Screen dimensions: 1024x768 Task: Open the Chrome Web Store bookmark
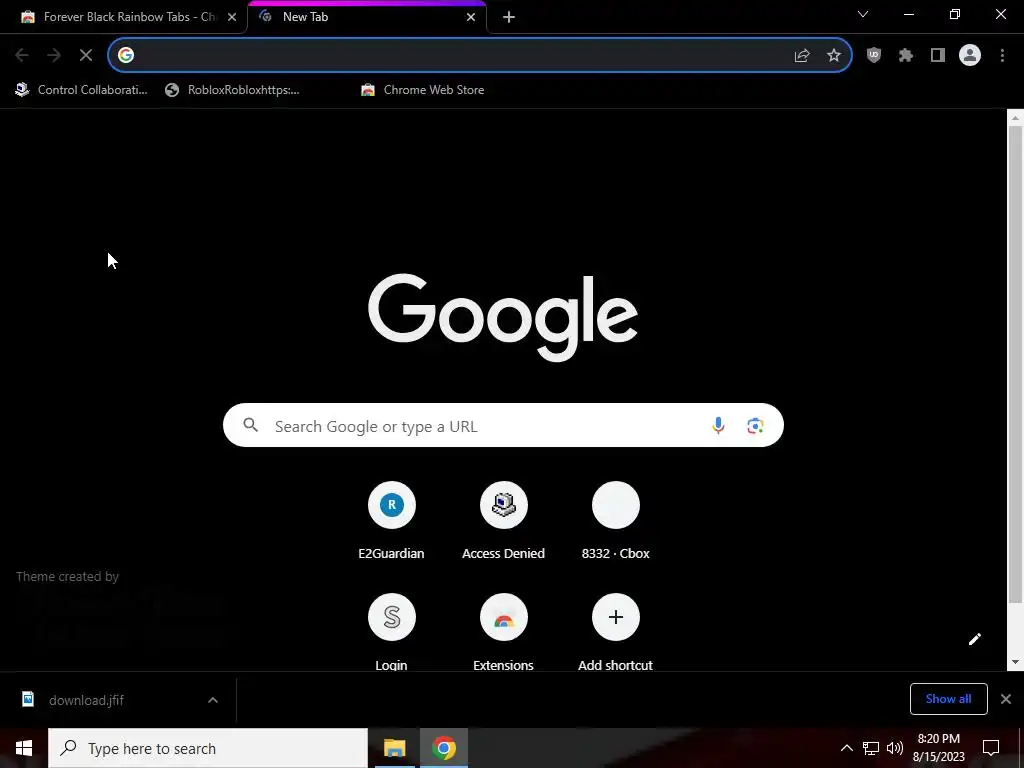coord(423,90)
